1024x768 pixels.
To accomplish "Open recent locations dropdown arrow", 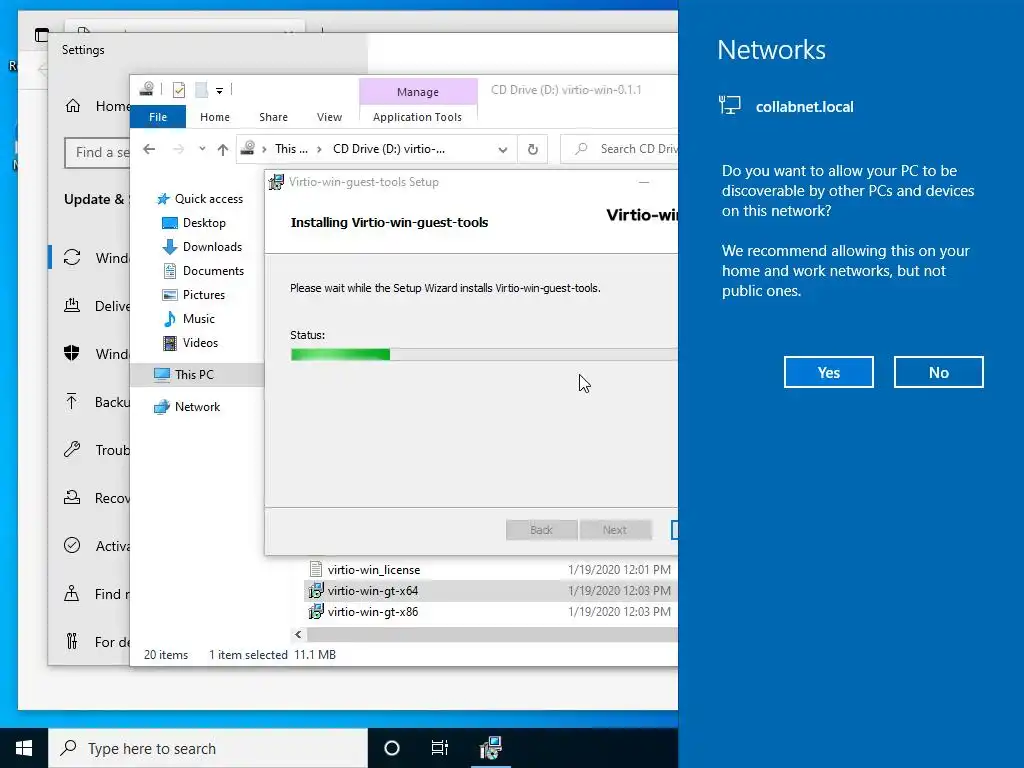I will click(202, 150).
